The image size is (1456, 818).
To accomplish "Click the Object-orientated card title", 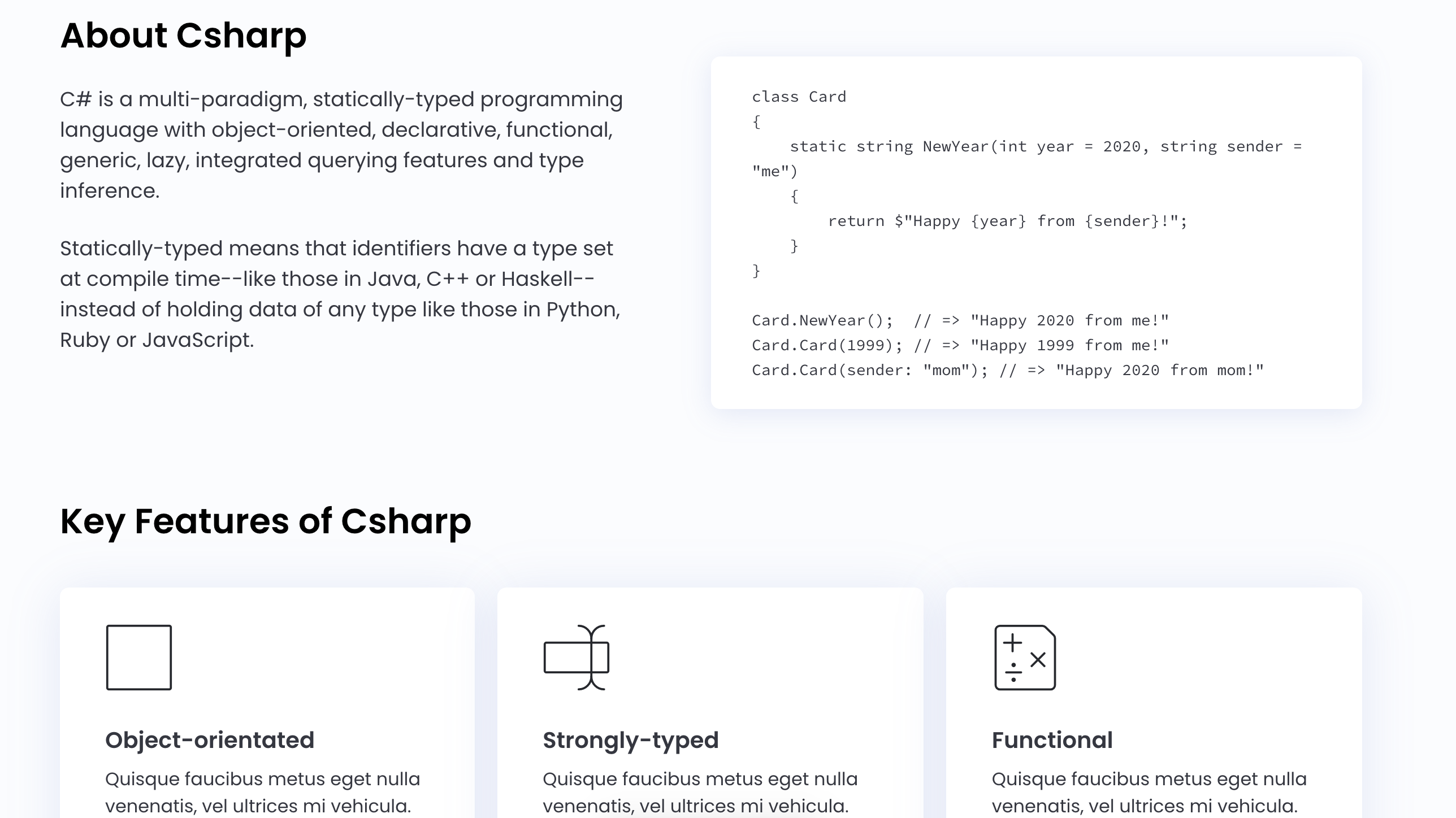I will coord(210,739).
